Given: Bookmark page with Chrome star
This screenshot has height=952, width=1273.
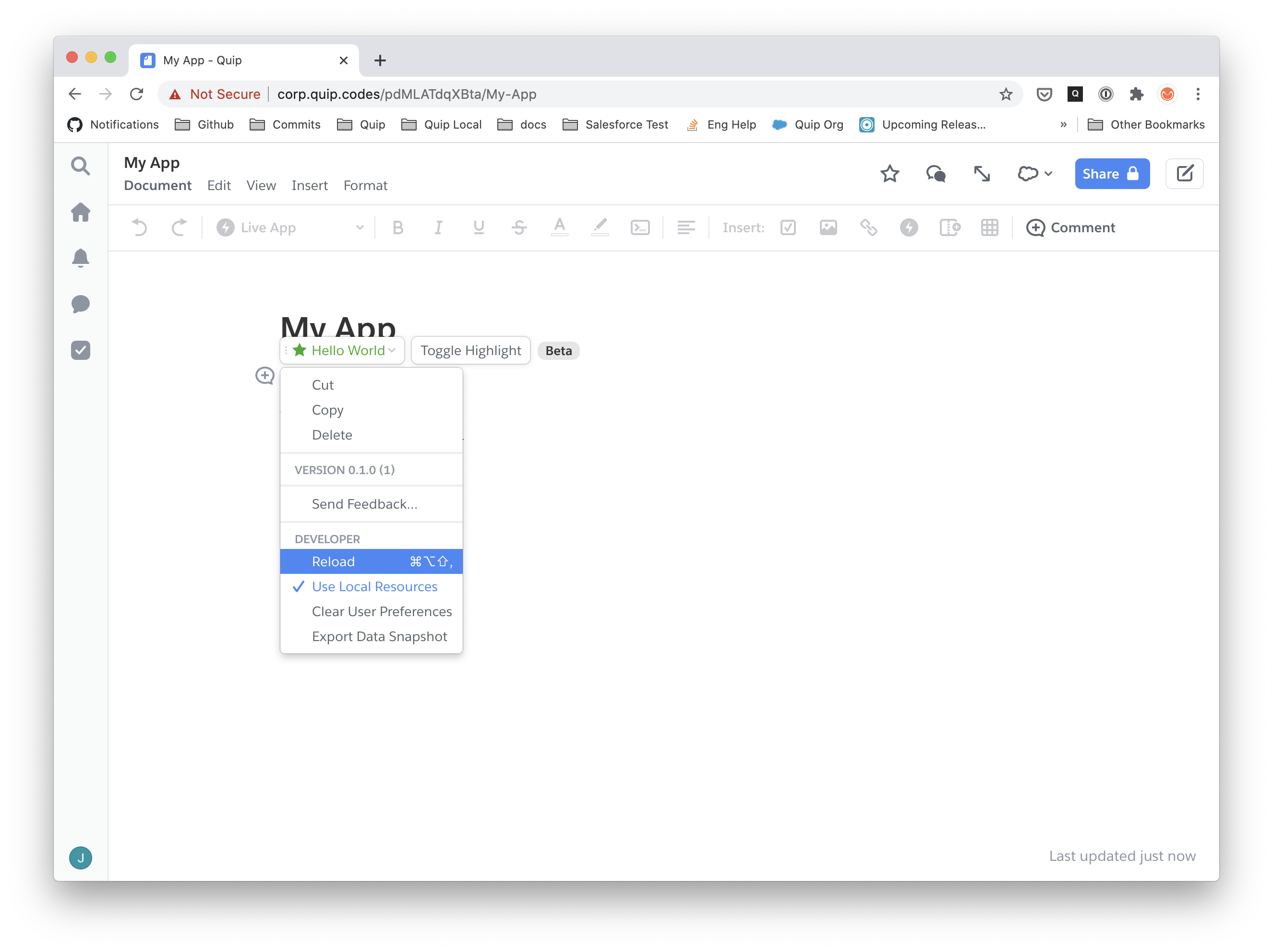Looking at the screenshot, I should tap(1006, 95).
